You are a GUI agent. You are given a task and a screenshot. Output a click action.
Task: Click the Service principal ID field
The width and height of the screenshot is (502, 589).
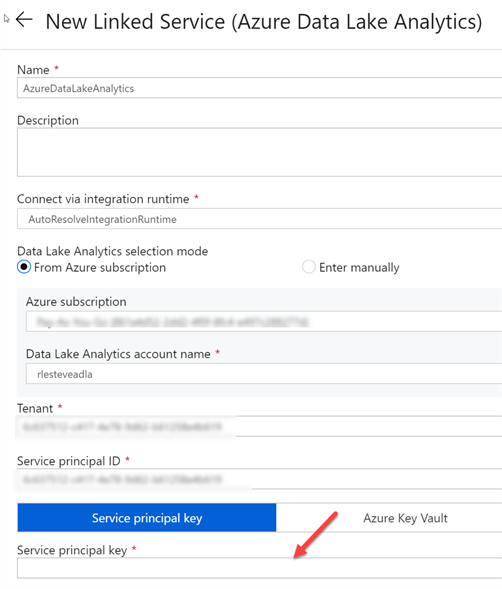(x=259, y=479)
